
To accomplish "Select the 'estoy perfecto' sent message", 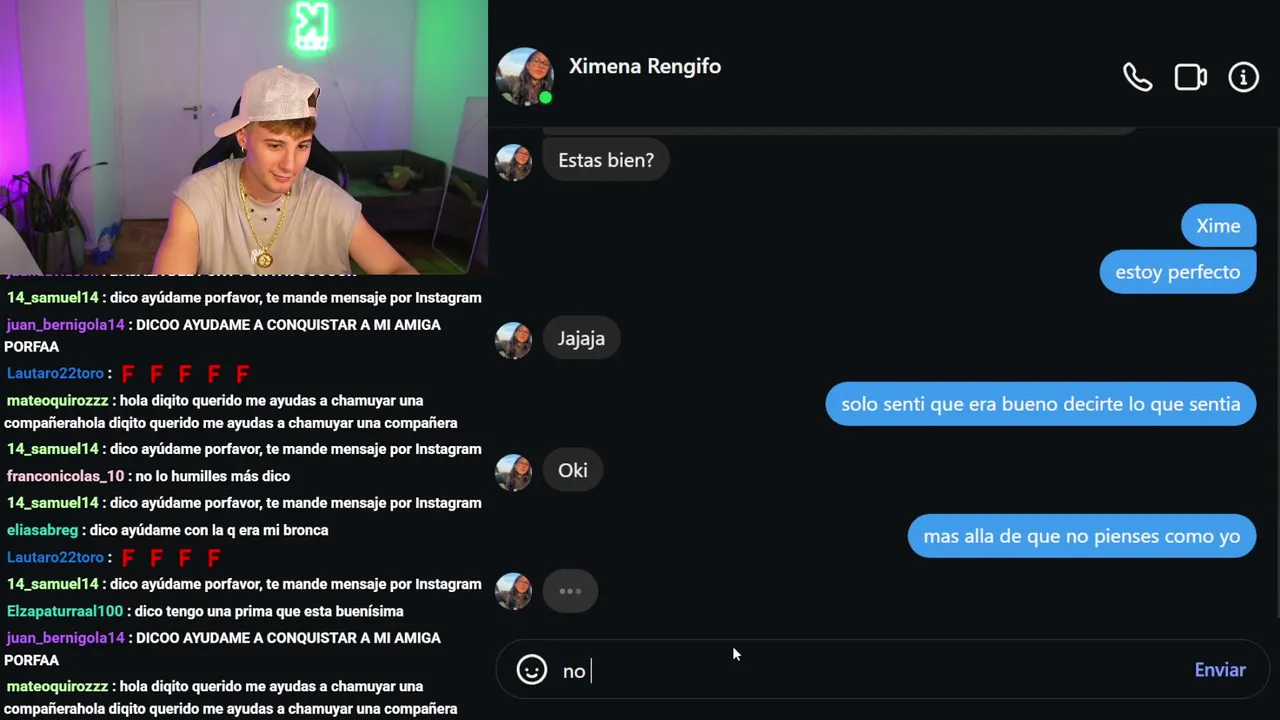I will coord(1177,272).
